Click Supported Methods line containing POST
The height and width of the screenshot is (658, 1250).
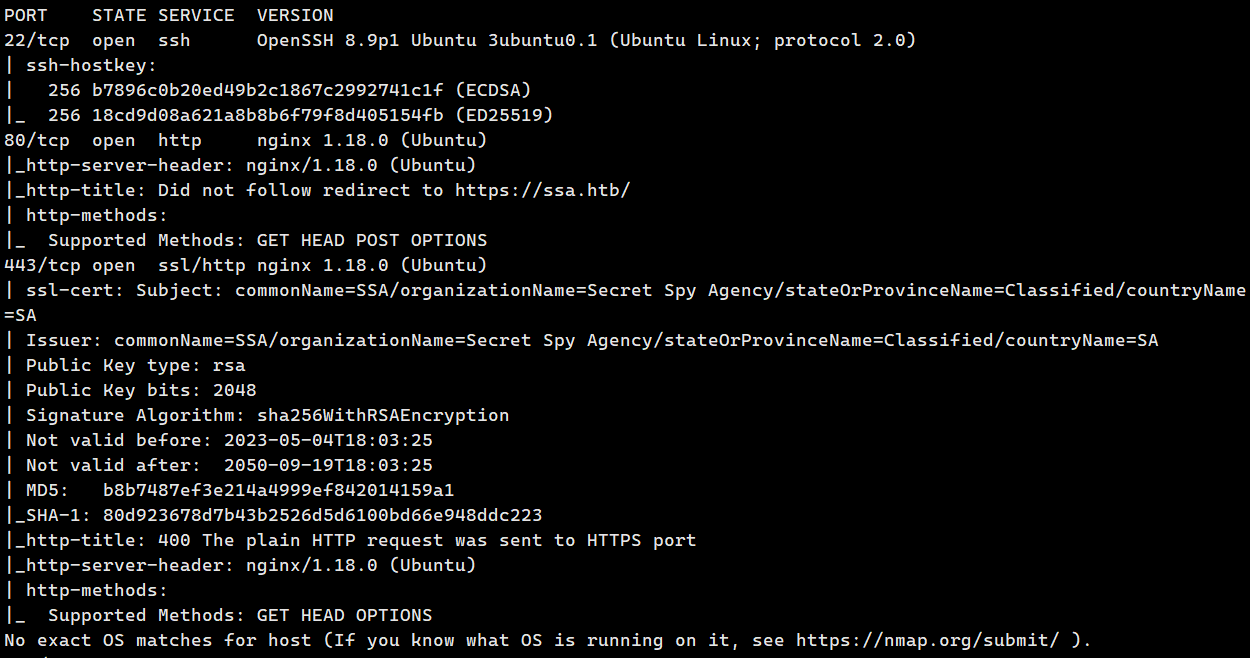click(267, 240)
